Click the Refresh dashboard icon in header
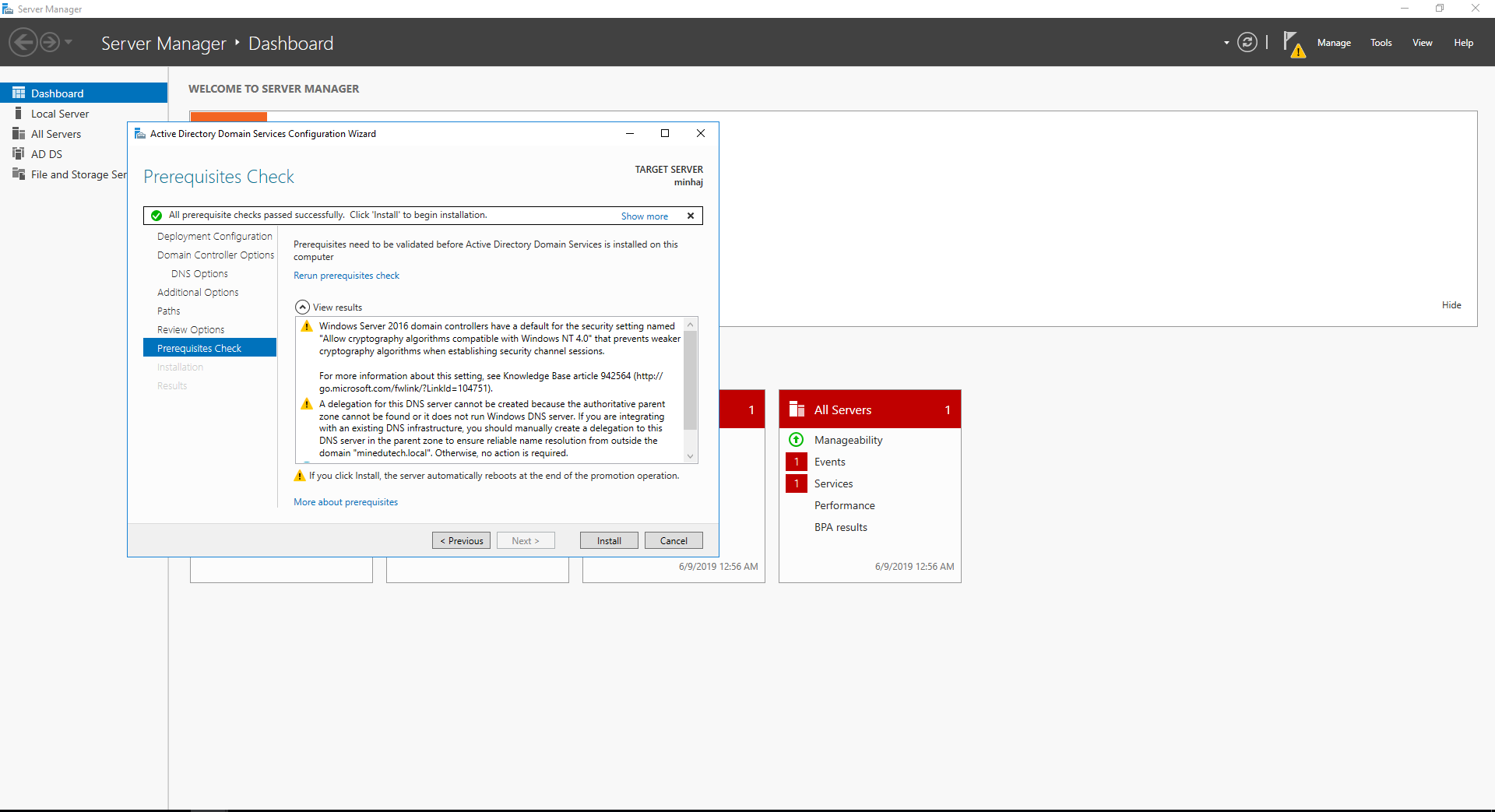The image size is (1495, 812). 1247,43
